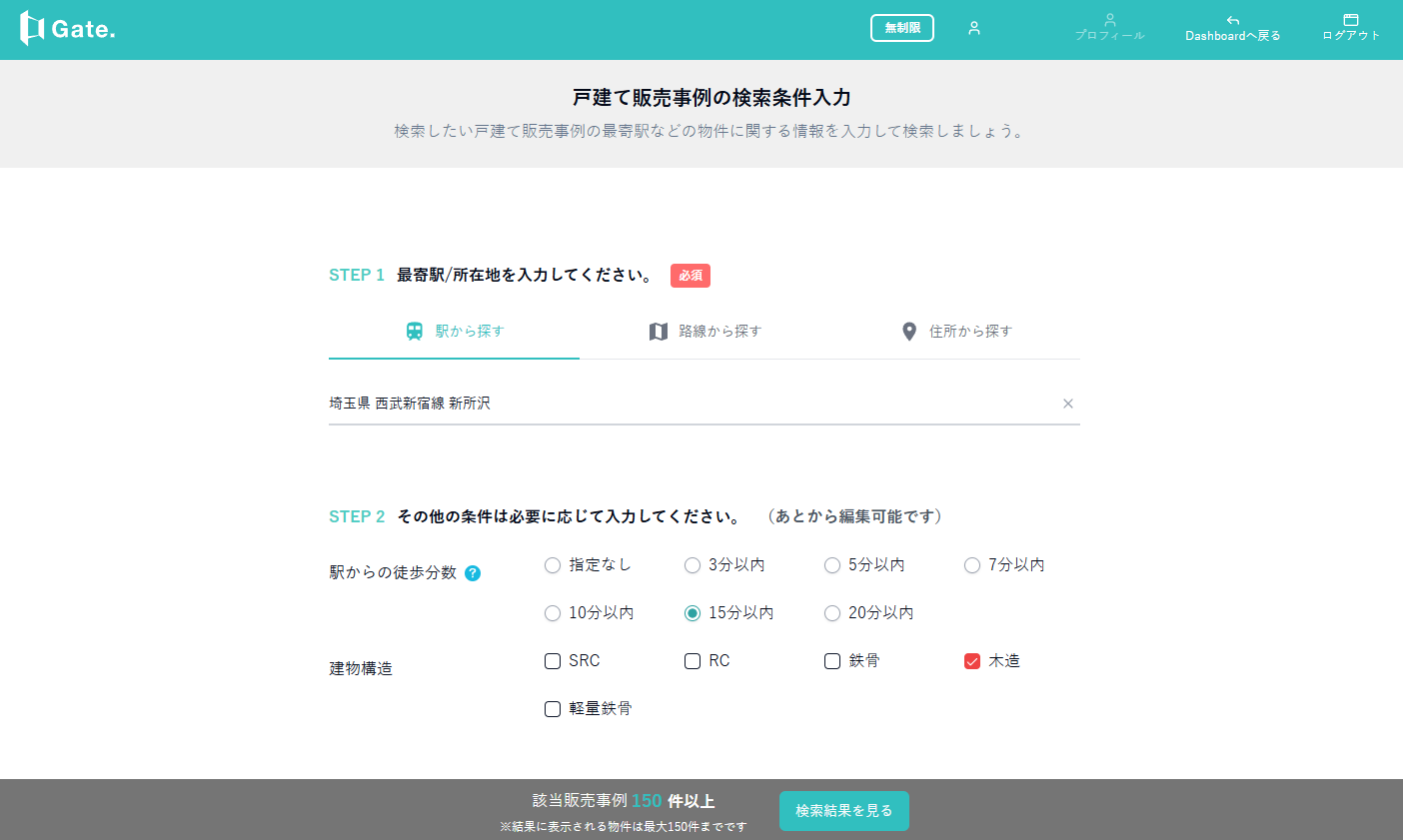Click the map icon for route search
1403x840 pixels.
[658, 332]
